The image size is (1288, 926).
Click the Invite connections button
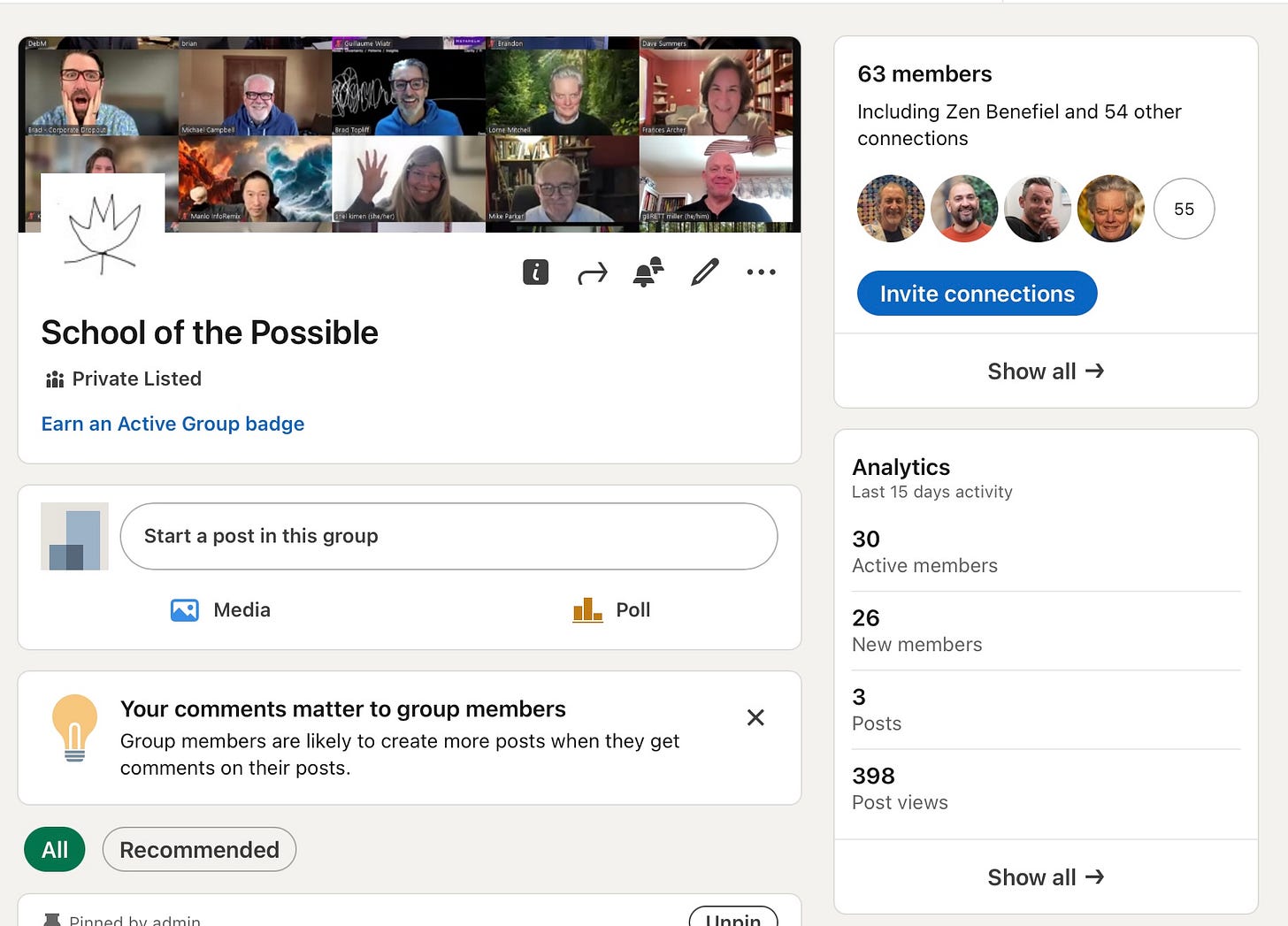click(x=977, y=294)
